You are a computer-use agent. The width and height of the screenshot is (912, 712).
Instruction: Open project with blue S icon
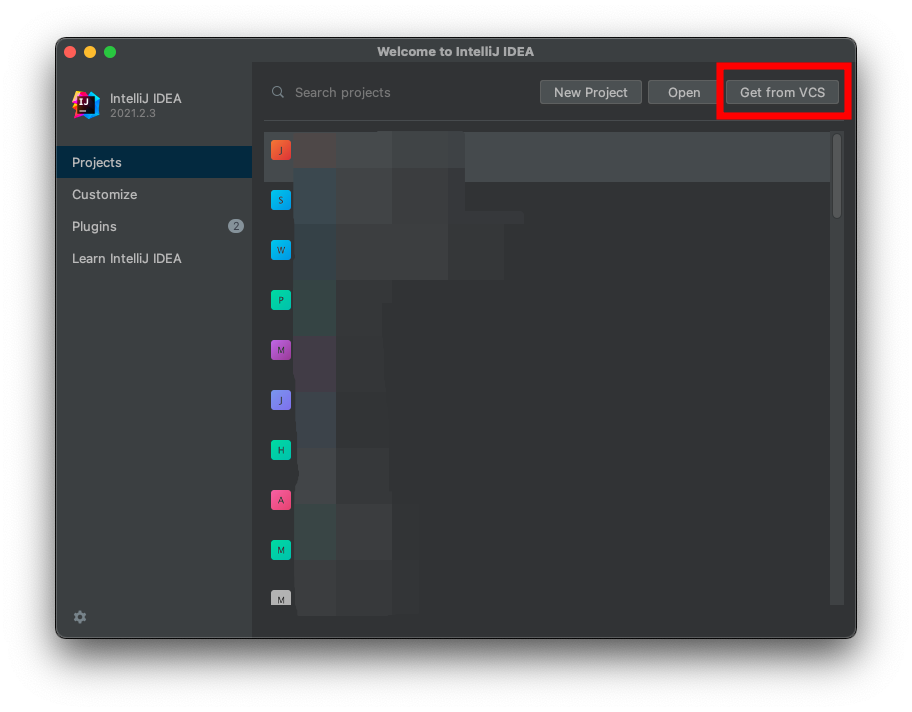[x=281, y=200]
